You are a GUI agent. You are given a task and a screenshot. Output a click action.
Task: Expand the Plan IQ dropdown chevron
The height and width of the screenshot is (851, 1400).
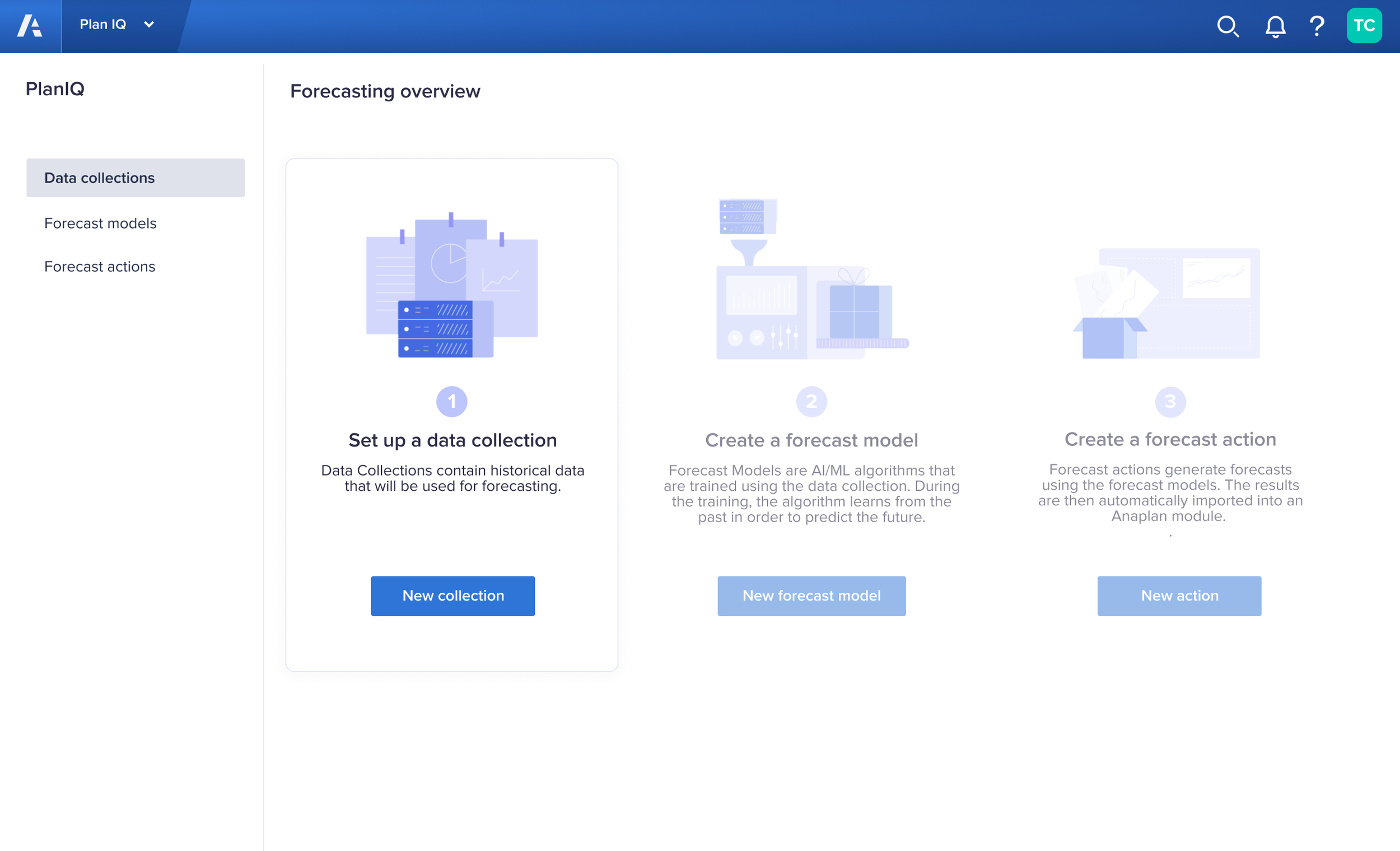(x=149, y=25)
